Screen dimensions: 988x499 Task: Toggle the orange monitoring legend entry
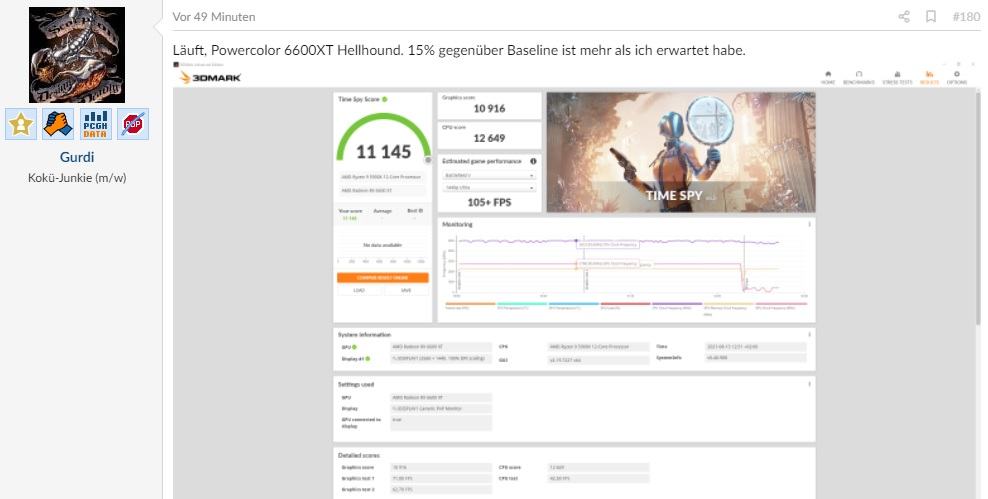[x=470, y=305]
